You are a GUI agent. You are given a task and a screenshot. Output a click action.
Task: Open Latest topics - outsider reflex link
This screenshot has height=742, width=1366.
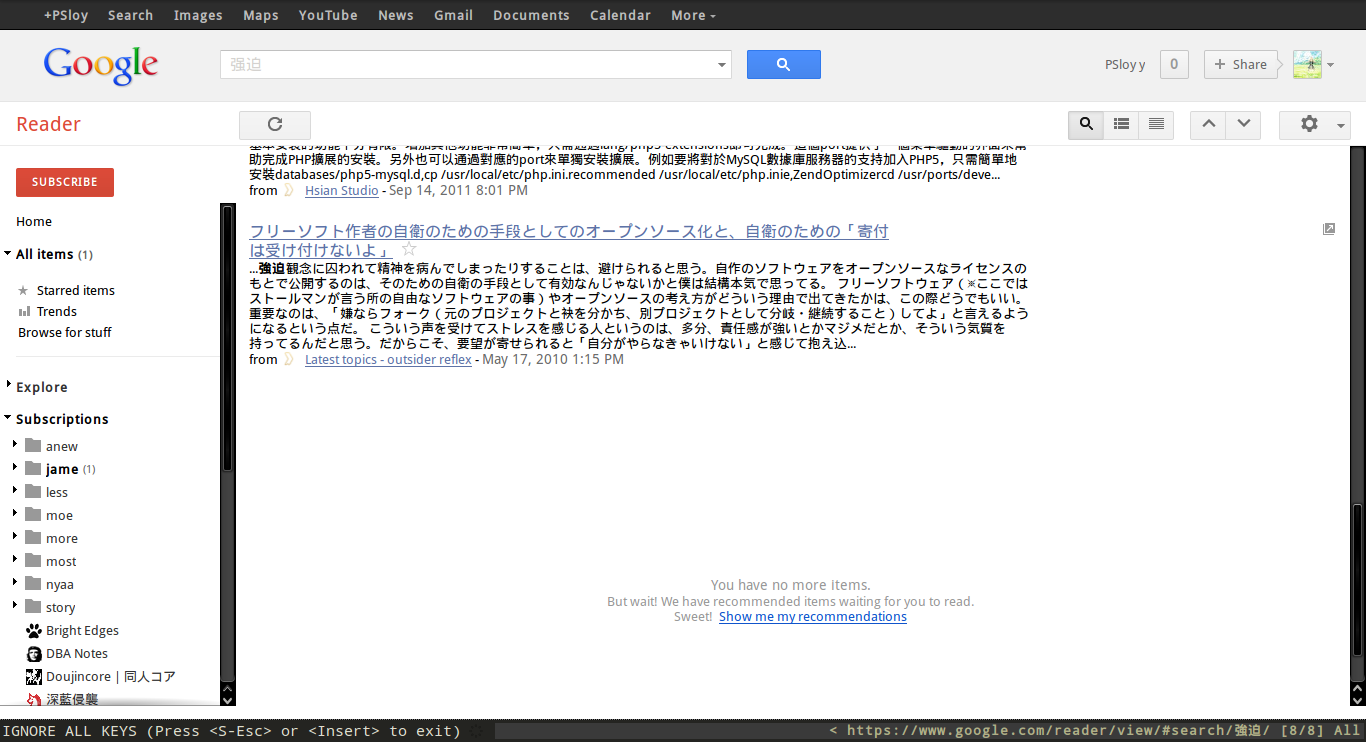388,359
